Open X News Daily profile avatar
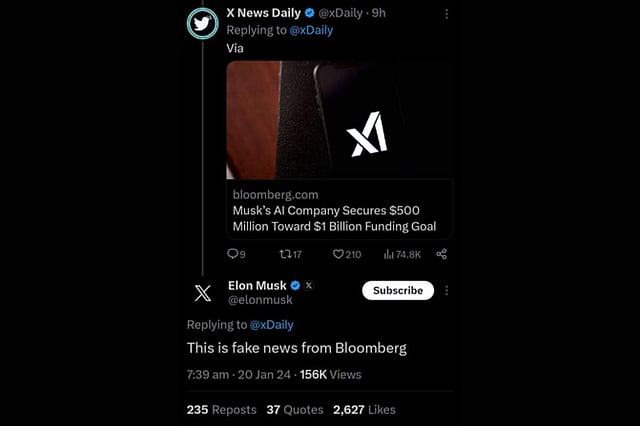 (x=203, y=27)
